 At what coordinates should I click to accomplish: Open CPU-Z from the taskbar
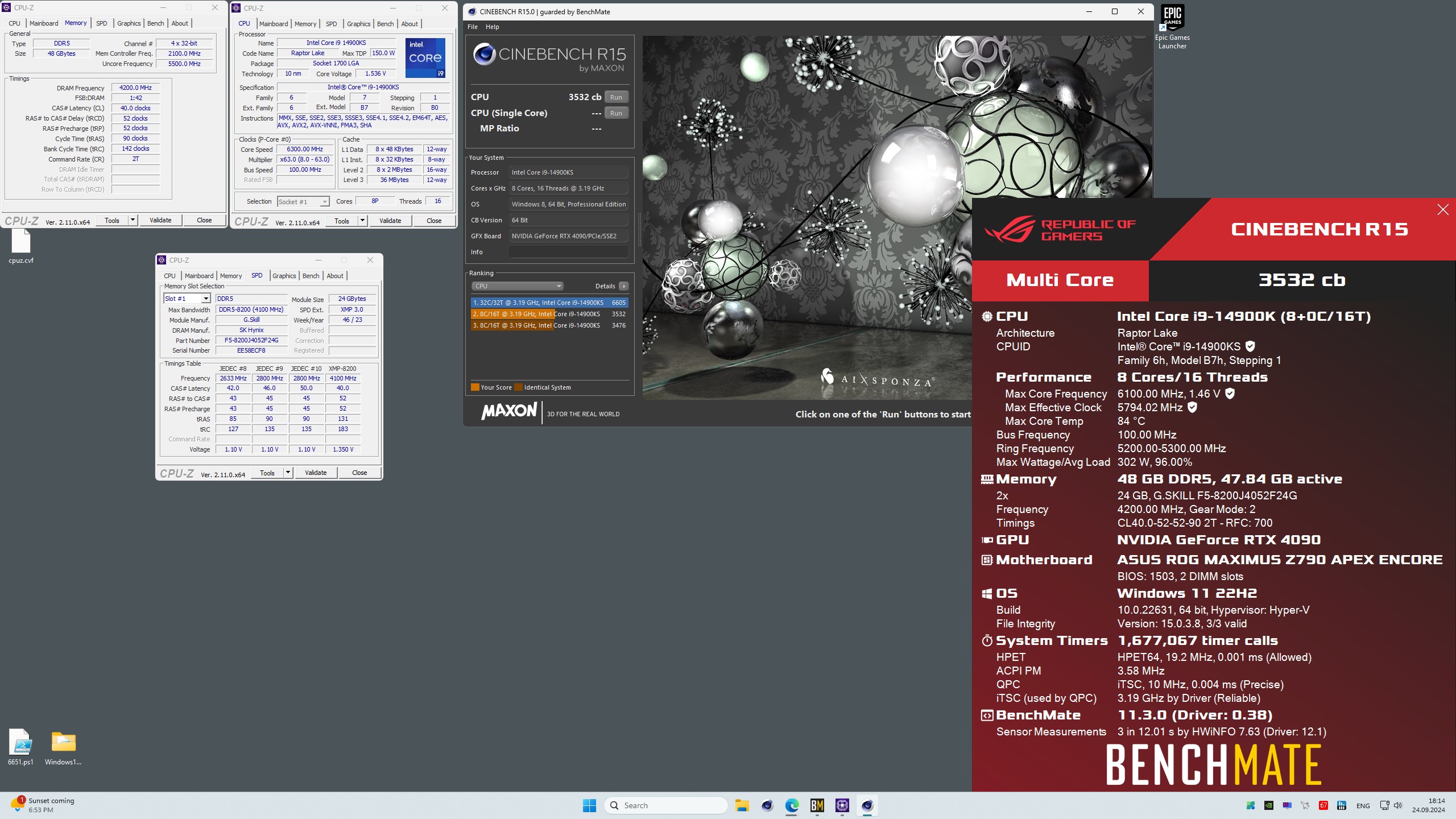tap(842, 805)
